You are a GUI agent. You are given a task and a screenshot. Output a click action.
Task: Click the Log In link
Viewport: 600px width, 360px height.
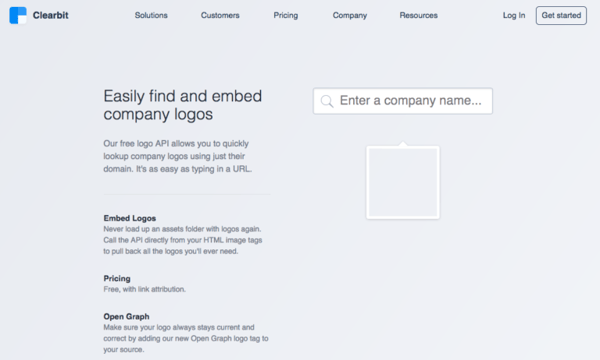tap(514, 15)
